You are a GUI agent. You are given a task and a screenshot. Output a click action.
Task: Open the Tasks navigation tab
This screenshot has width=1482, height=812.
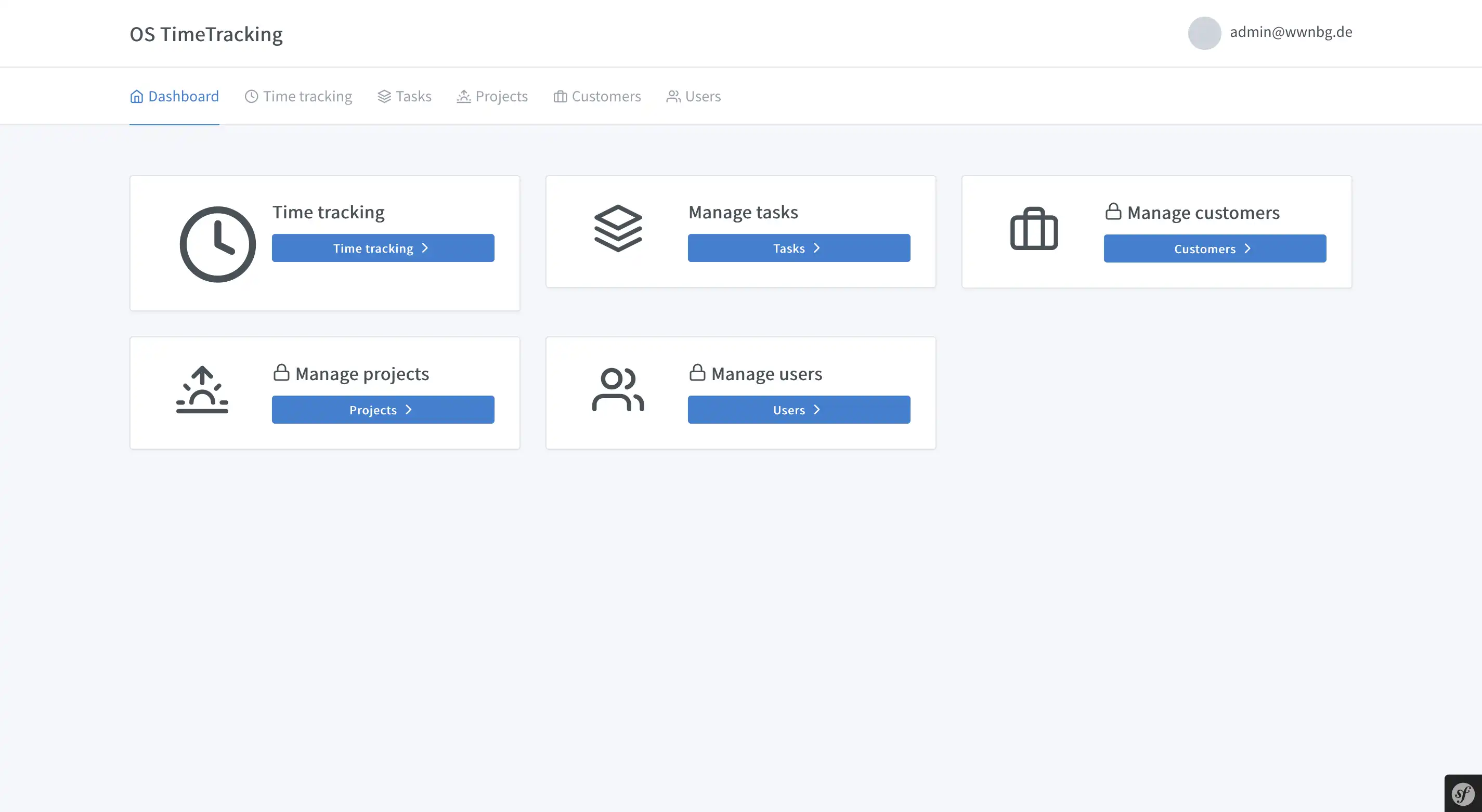405,96
